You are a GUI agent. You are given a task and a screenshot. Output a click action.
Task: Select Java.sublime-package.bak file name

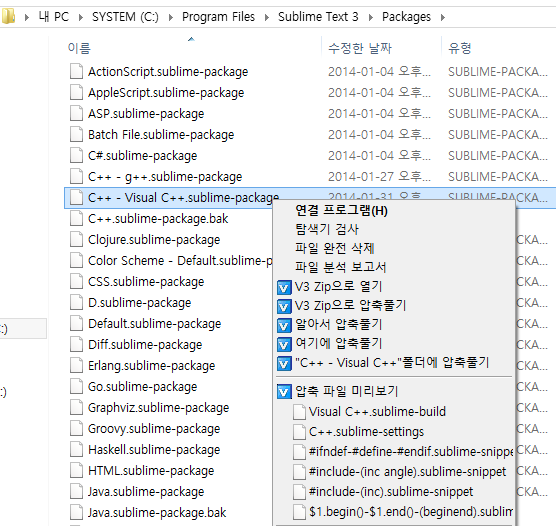pyautogui.click(x=157, y=512)
